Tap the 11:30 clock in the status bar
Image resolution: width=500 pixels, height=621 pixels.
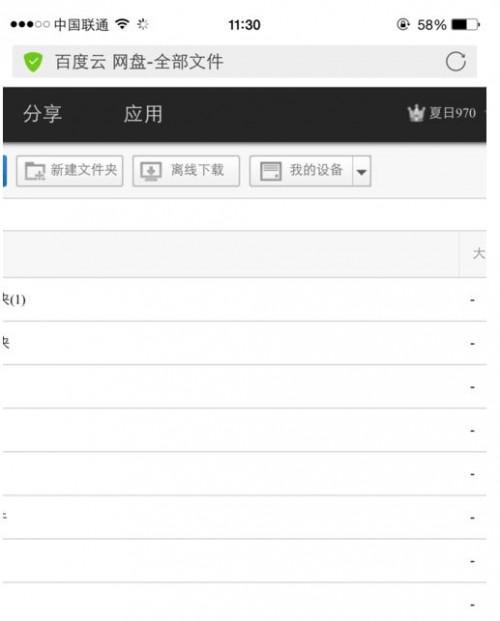point(244,25)
